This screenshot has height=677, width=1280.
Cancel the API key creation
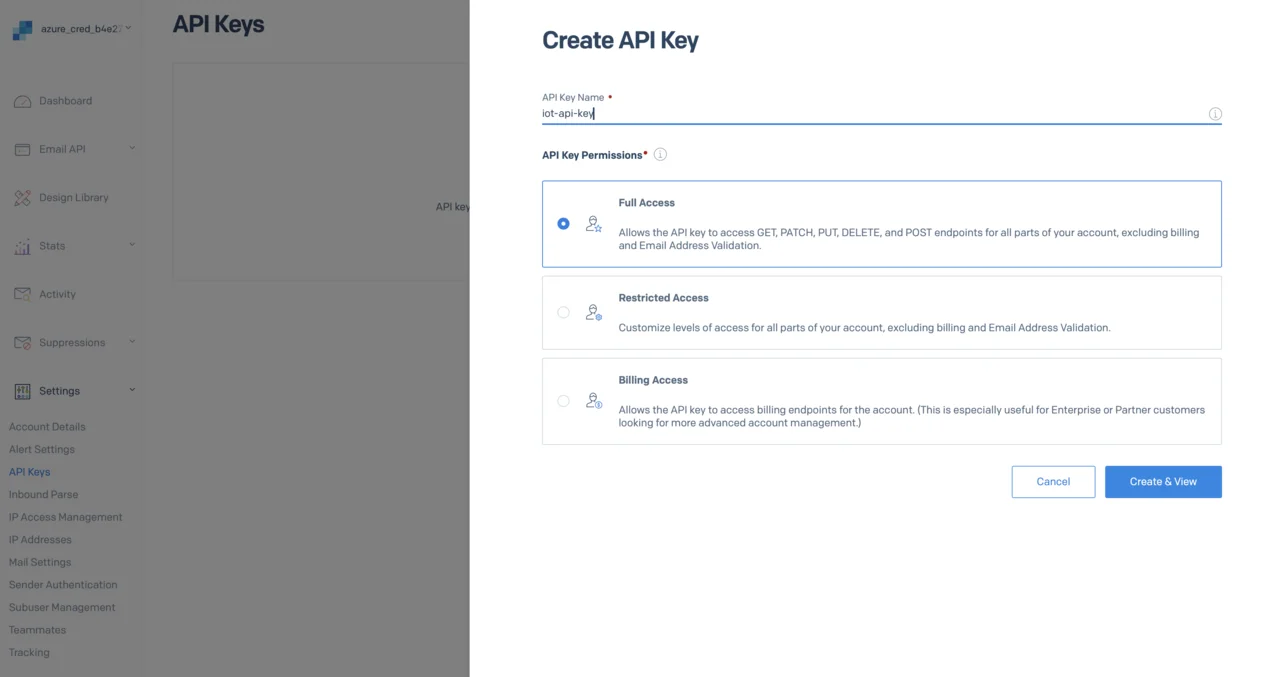pos(1053,482)
